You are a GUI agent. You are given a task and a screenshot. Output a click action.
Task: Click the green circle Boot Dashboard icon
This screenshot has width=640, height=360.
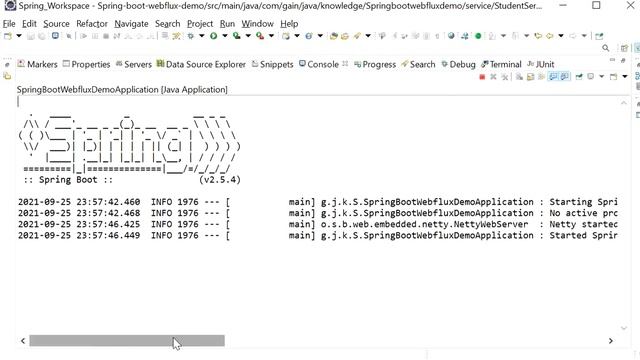pyautogui.click(x=478, y=36)
